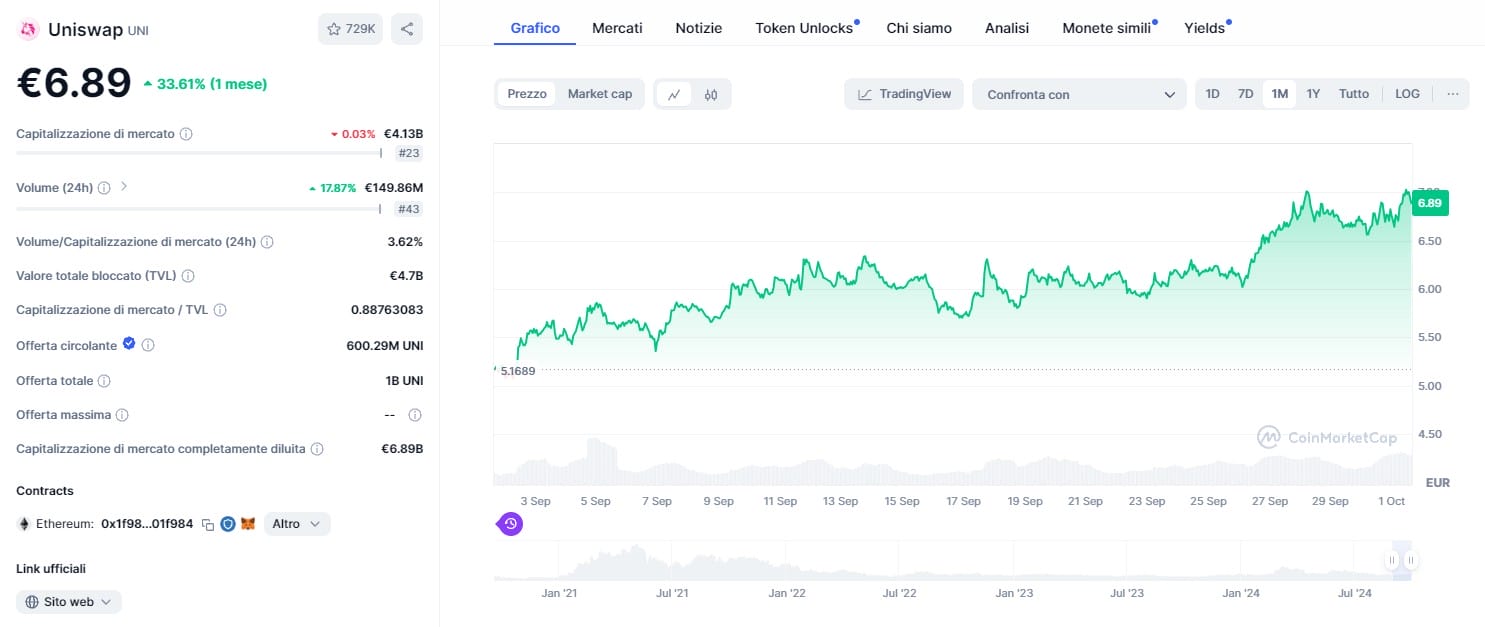The height and width of the screenshot is (627, 1485).
Task: Click the Ethereum address 0x1f98...01f984
Action: tap(147, 524)
